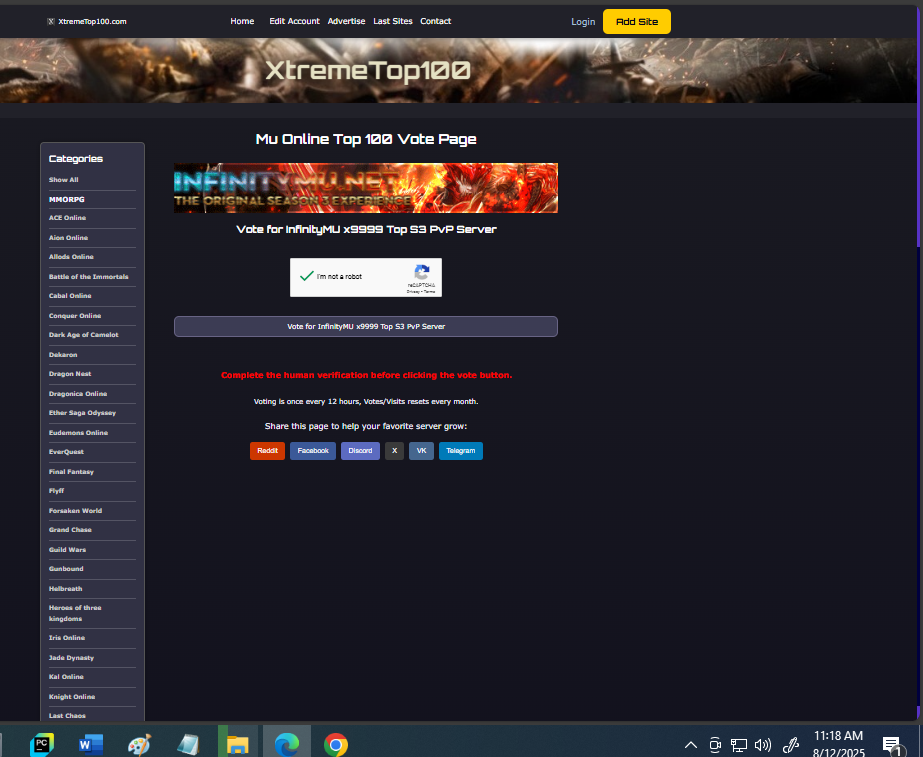Open the Aion Online category
The image size is (923, 757).
[68, 238]
